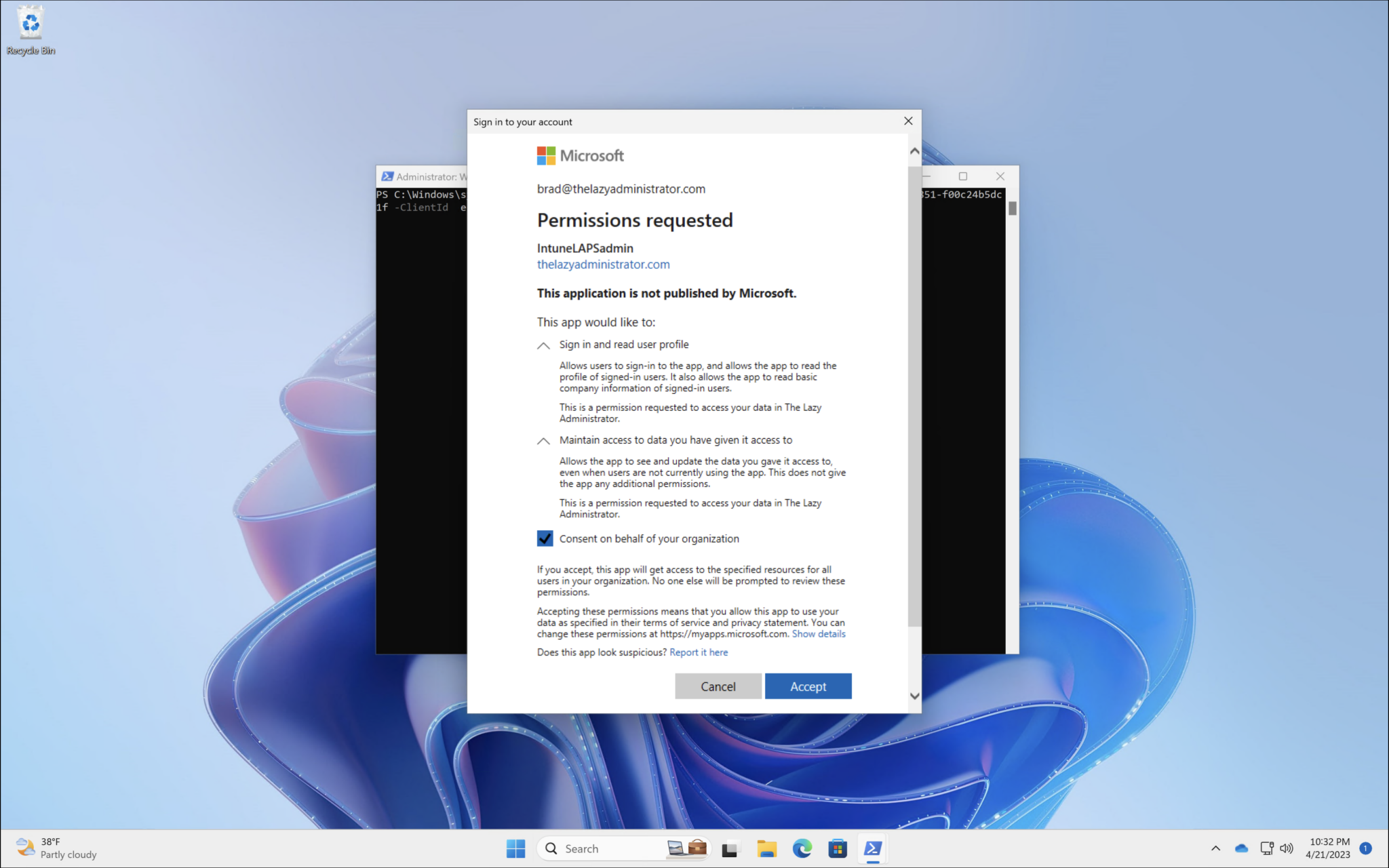Open Microsoft Store from the taskbar
Image resolution: width=1389 pixels, height=868 pixels.
click(x=838, y=848)
